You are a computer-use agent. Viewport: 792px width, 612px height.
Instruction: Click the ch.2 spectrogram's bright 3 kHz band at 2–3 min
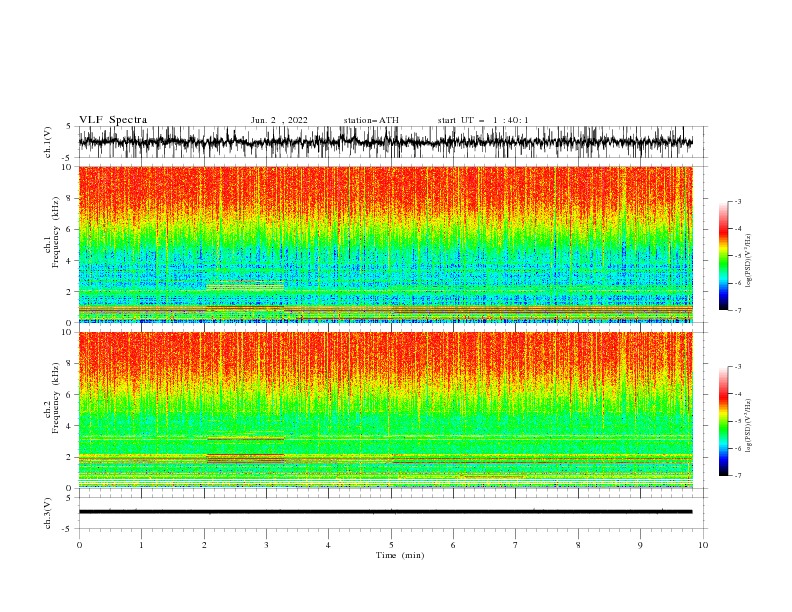(x=245, y=438)
